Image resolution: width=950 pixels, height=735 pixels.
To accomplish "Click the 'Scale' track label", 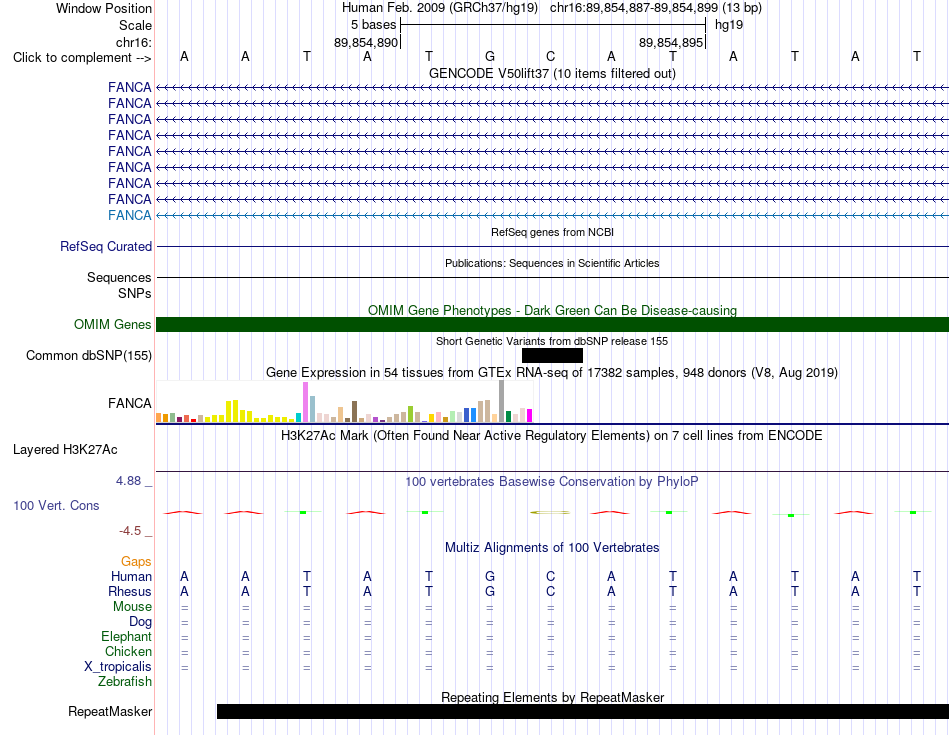I will point(135,25).
